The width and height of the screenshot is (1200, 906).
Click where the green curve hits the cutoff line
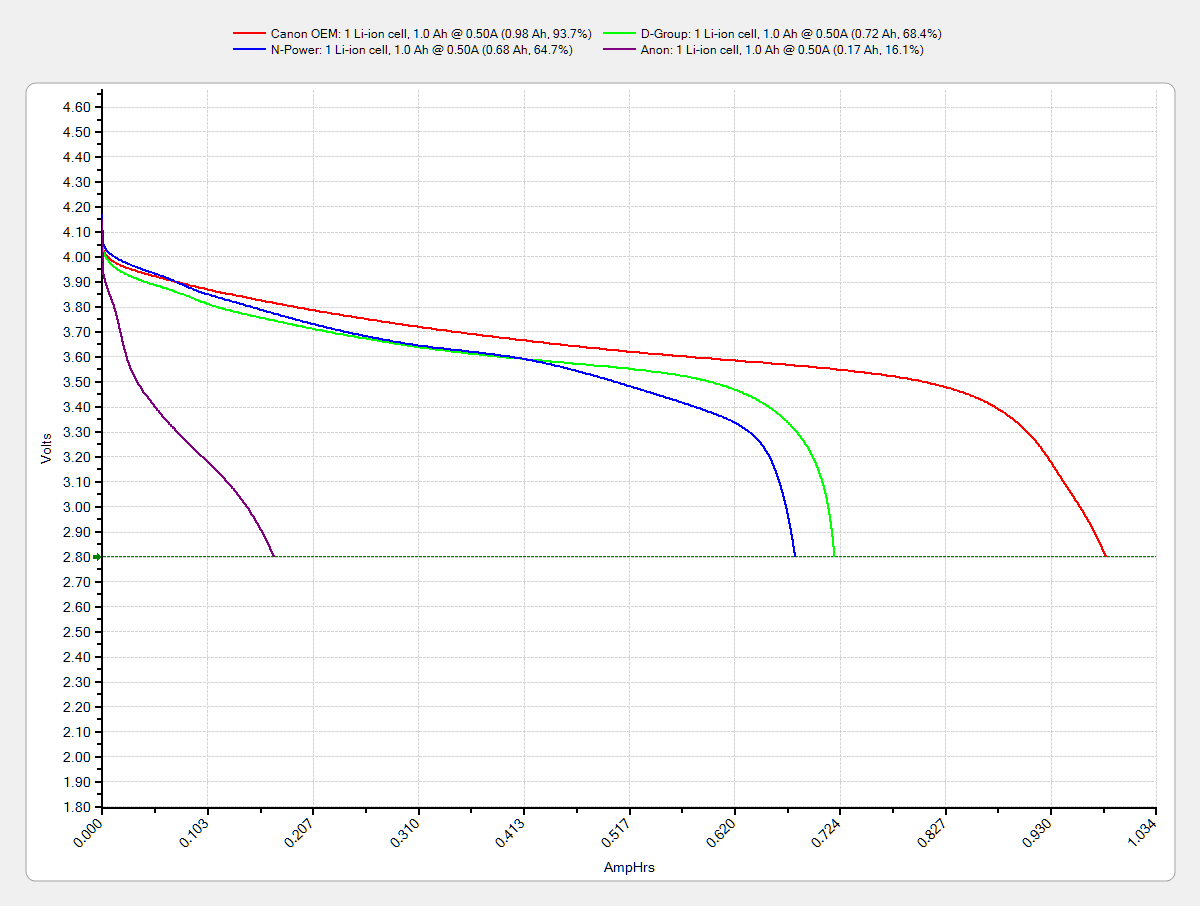pos(835,556)
